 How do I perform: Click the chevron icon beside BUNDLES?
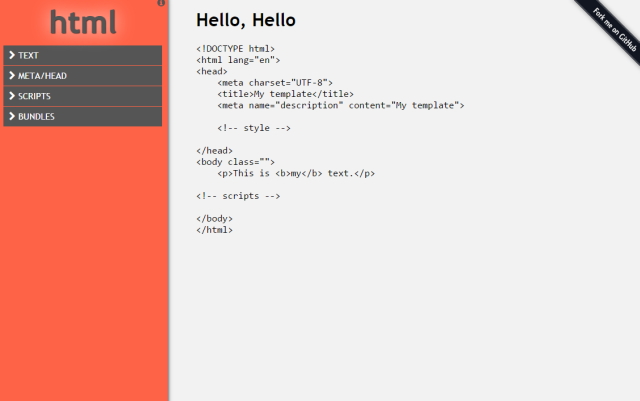point(12,116)
